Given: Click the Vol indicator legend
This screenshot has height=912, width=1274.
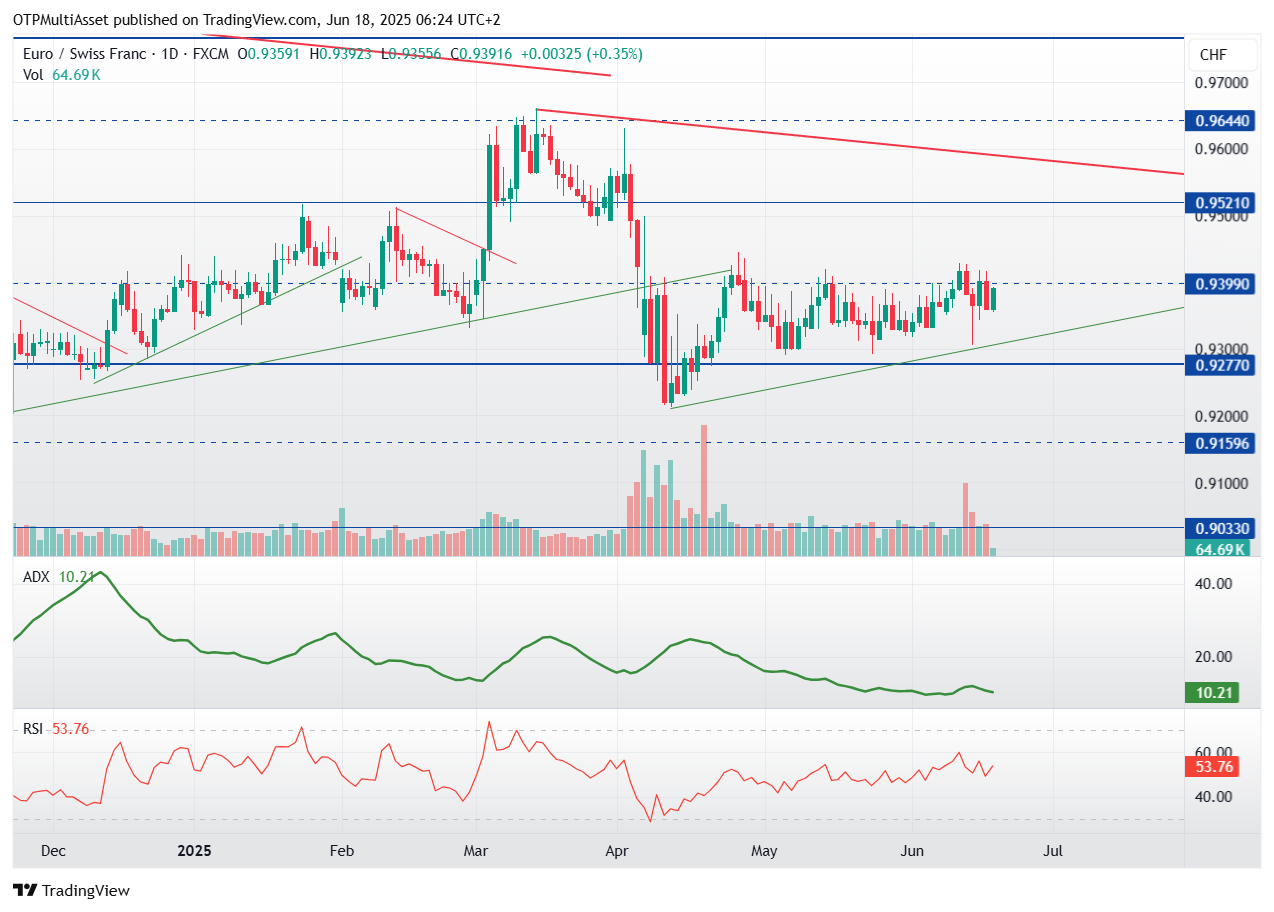Looking at the screenshot, I should pos(60,74).
